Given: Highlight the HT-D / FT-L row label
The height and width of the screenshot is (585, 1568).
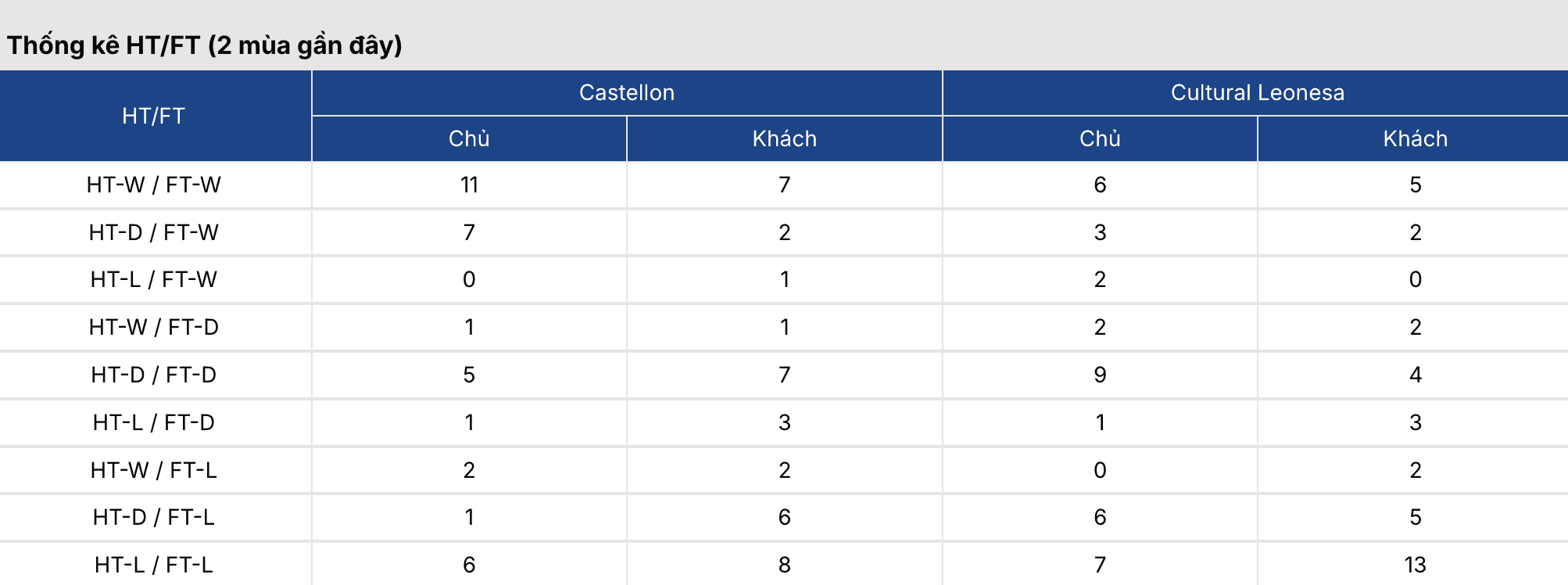Looking at the screenshot, I should (154, 517).
